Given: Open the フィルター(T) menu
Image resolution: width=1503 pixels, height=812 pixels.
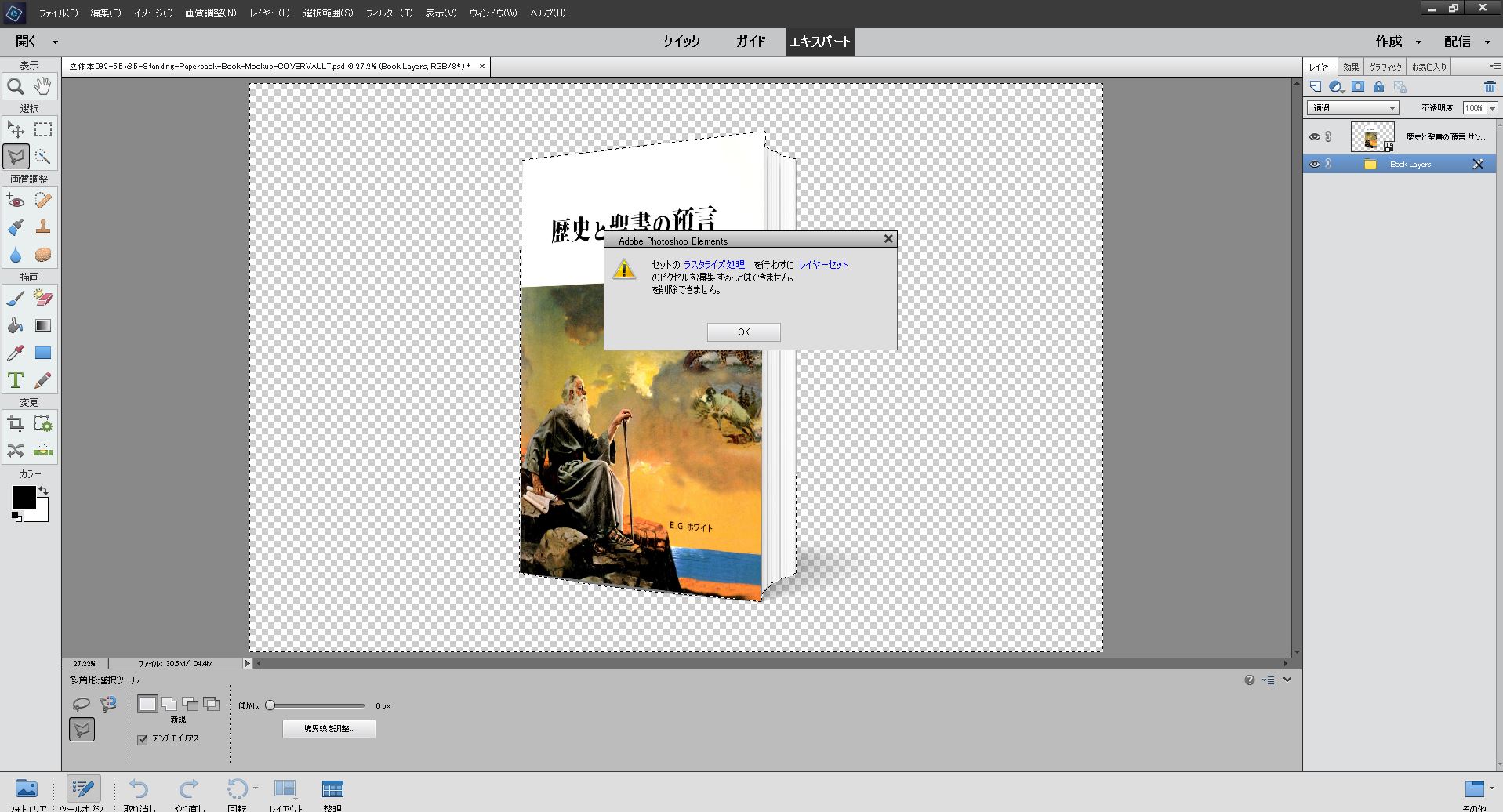Looking at the screenshot, I should click(389, 13).
